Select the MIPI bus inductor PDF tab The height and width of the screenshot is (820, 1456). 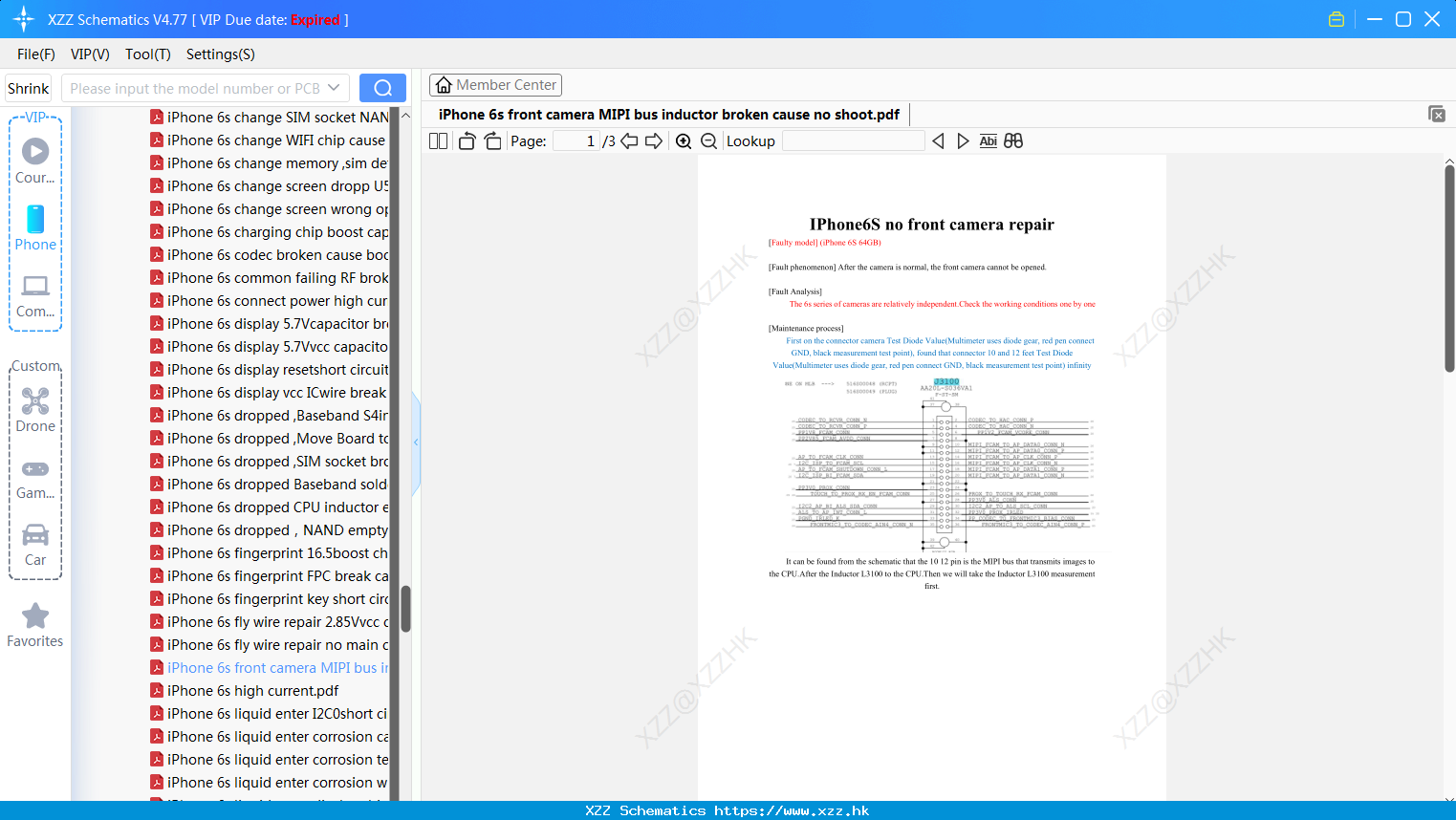point(668,115)
